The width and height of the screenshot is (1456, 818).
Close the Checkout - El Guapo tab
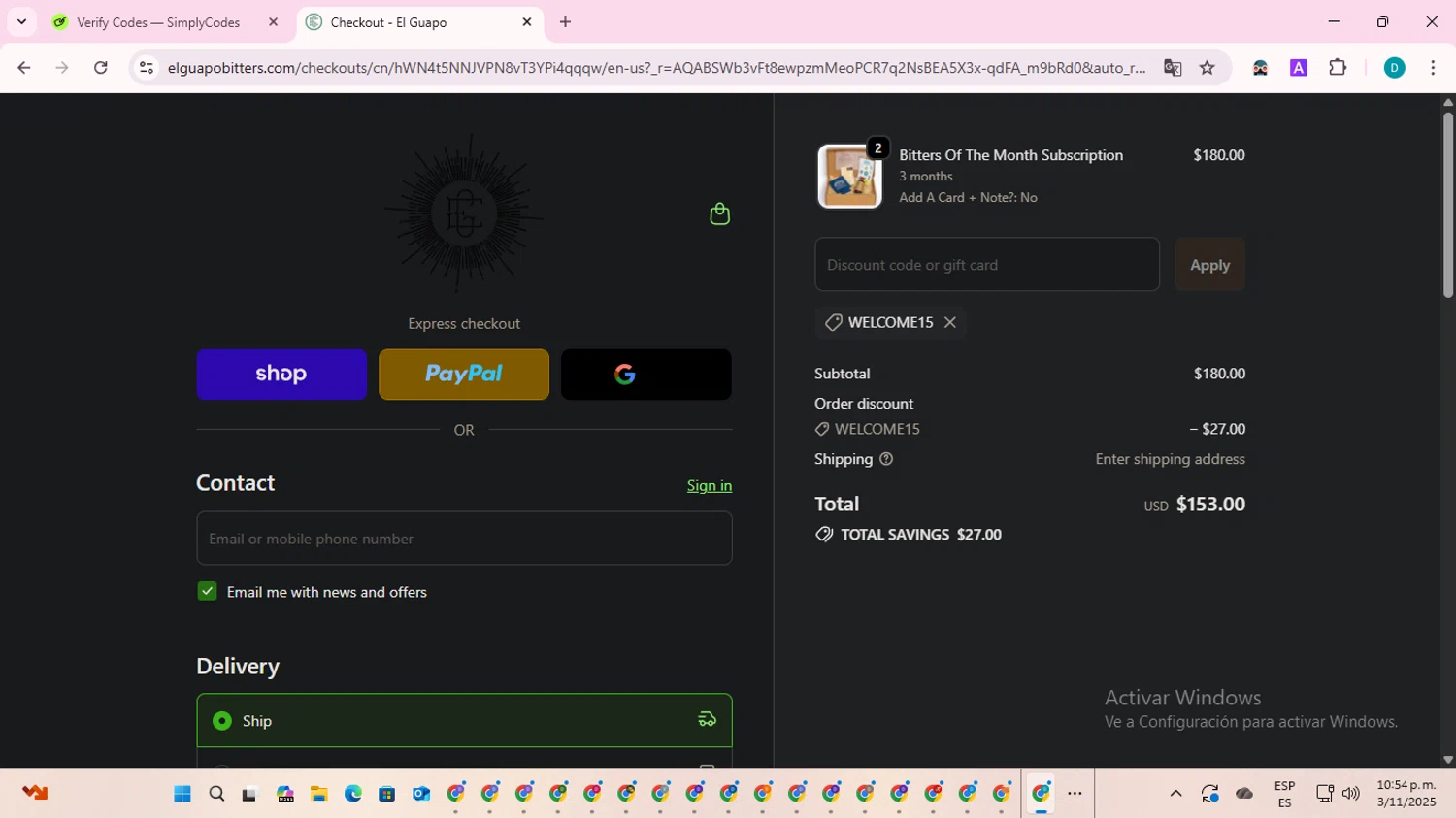tap(527, 21)
